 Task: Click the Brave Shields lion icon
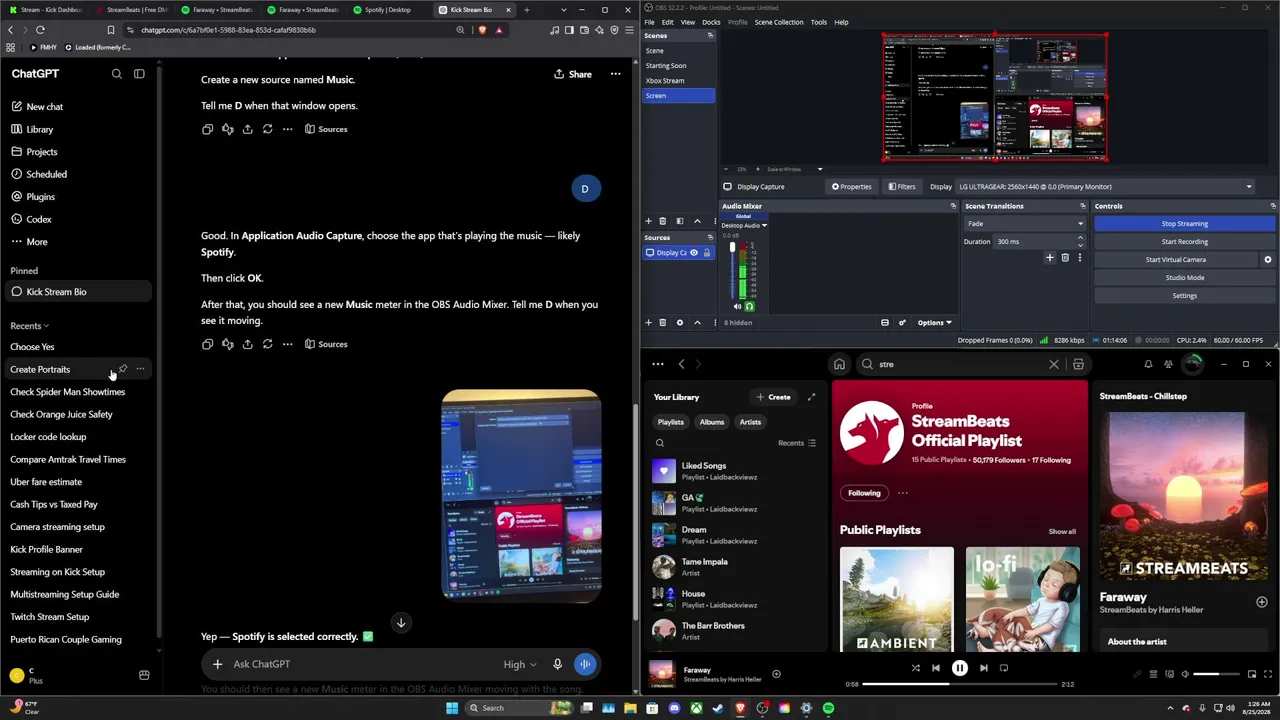[x=483, y=30]
